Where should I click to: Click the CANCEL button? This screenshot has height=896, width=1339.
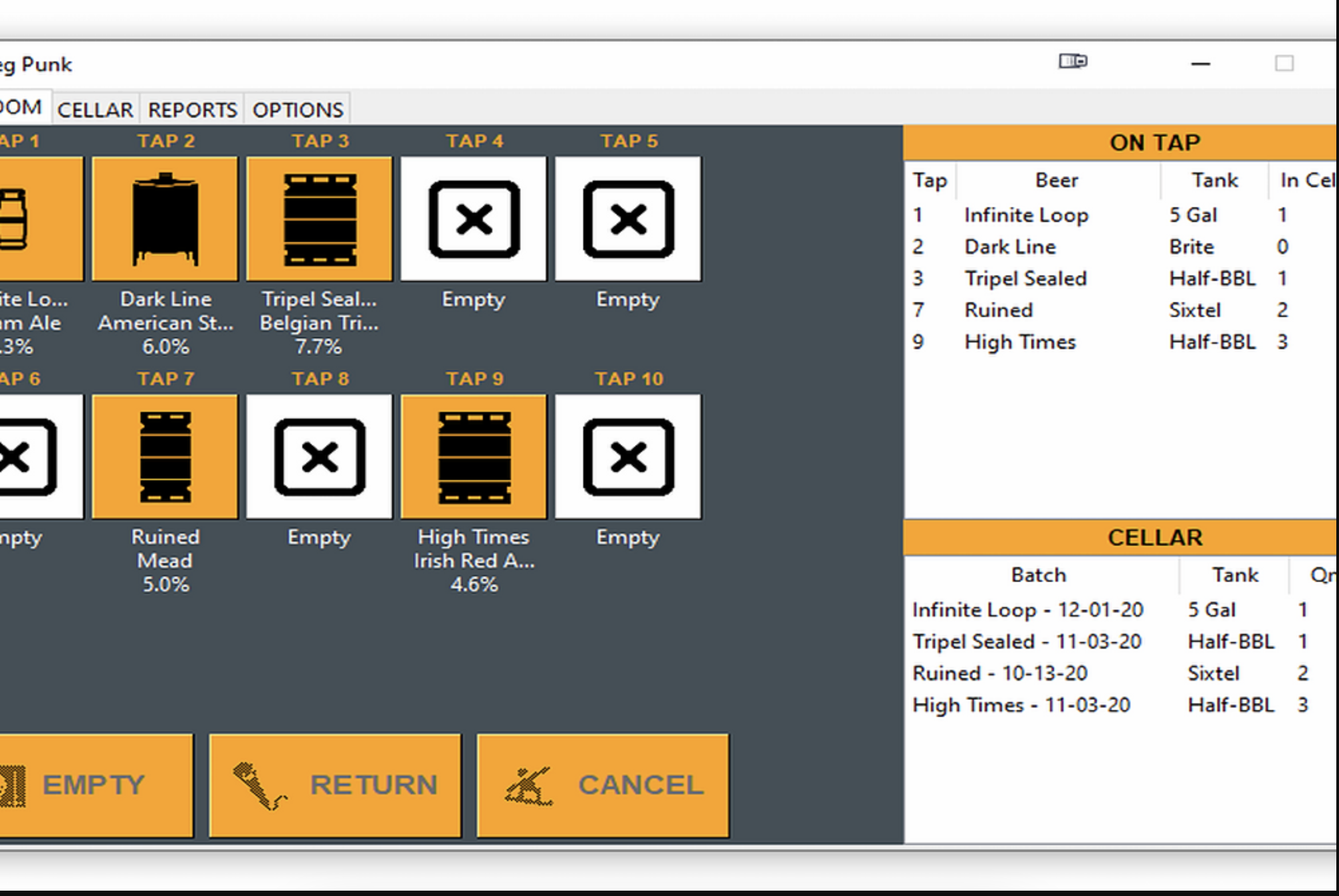click(602, 786)
